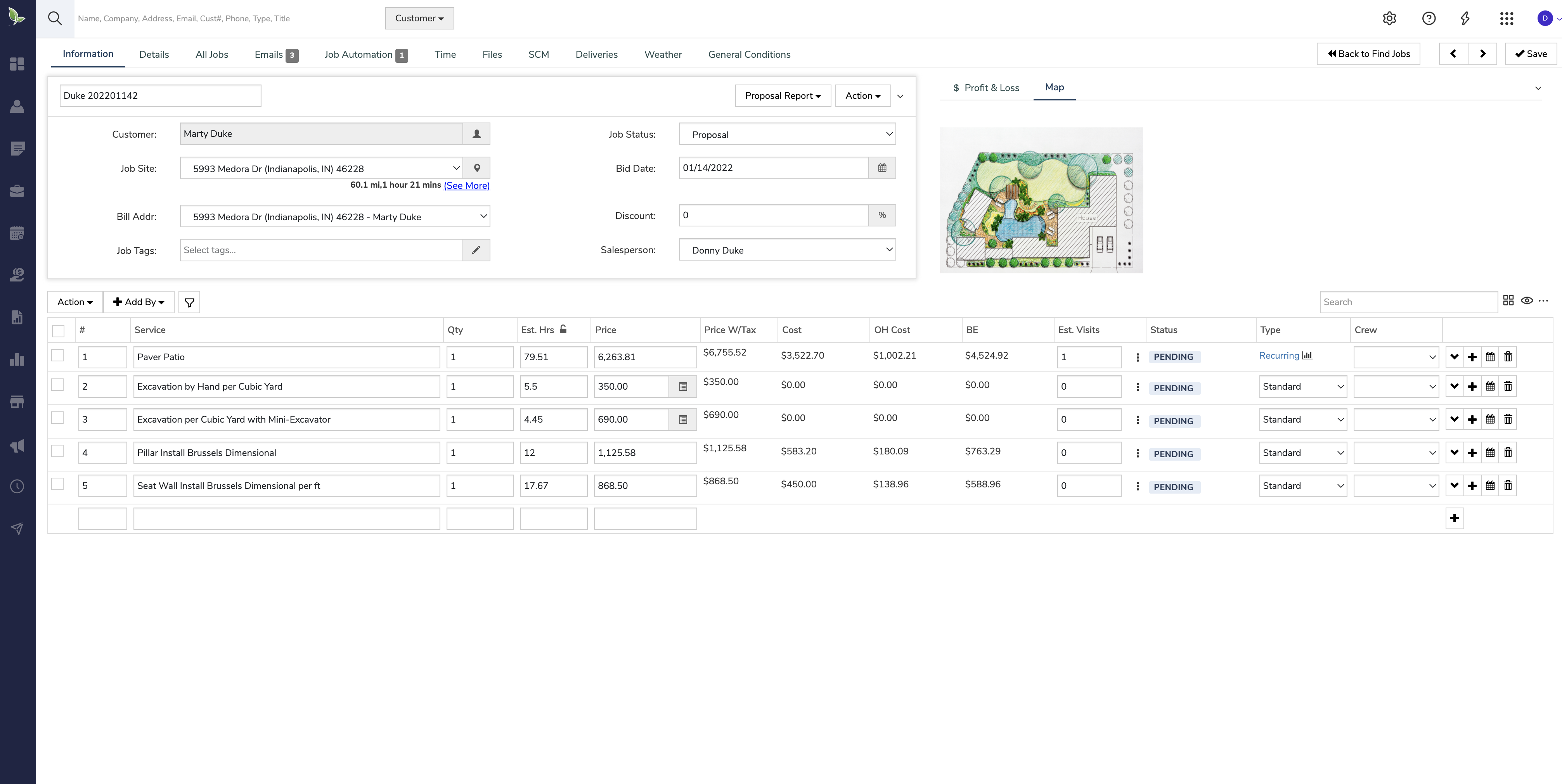The image size is (1562, 784).
Task: Open the Profit & Loss tab
Action: [x=986, y=88]
